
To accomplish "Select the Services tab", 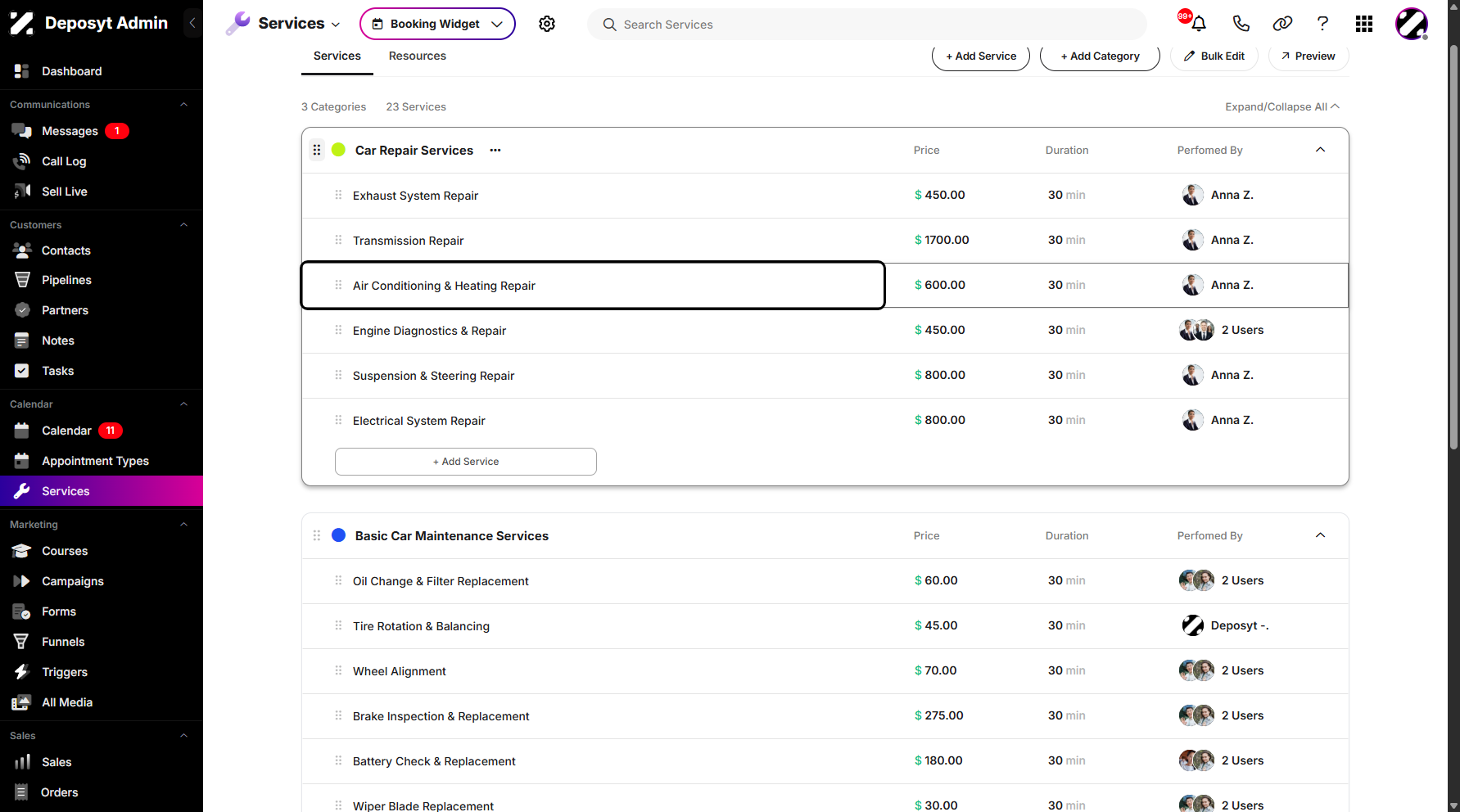I will point(337,56).
